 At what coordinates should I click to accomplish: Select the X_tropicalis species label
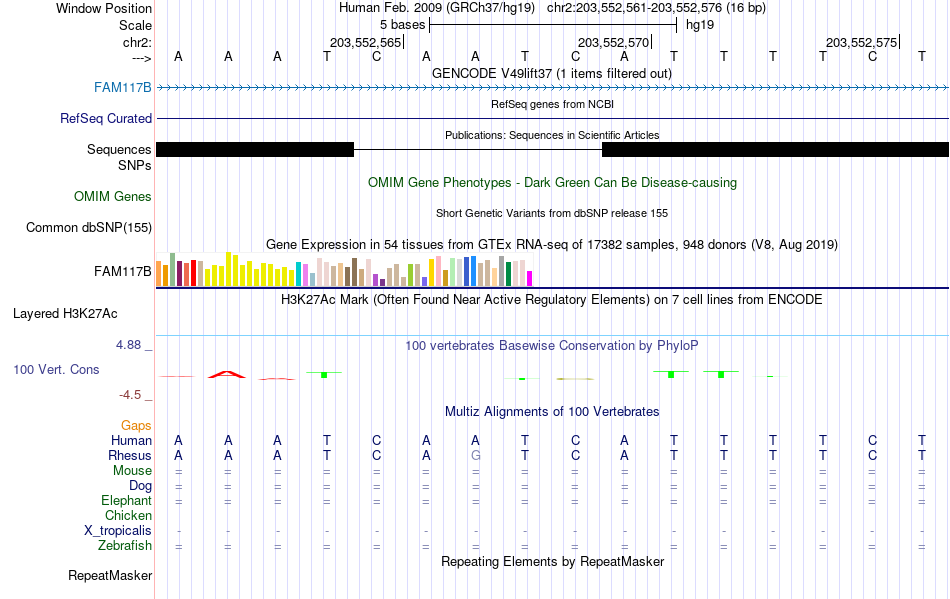click(118, 531)
